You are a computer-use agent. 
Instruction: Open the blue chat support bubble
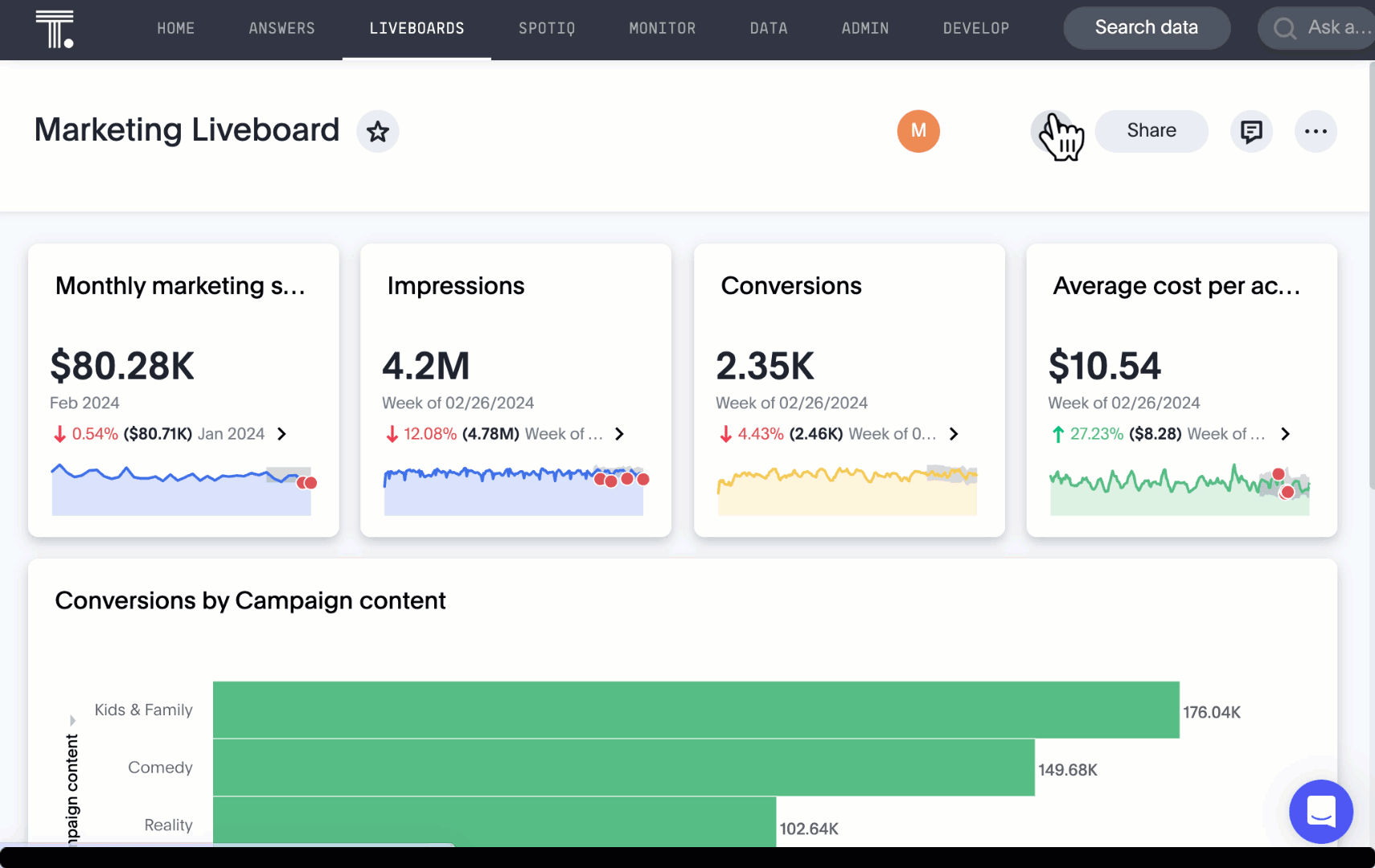coord(1320,811)
